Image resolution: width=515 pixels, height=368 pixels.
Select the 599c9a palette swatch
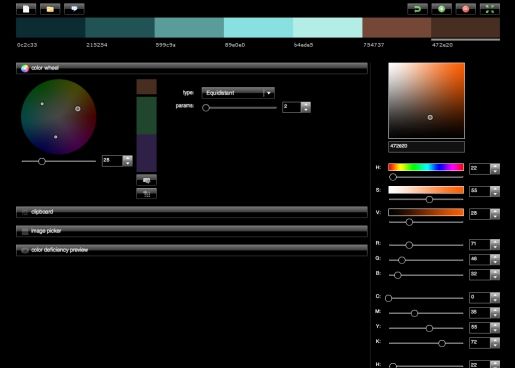click(189, 27)
